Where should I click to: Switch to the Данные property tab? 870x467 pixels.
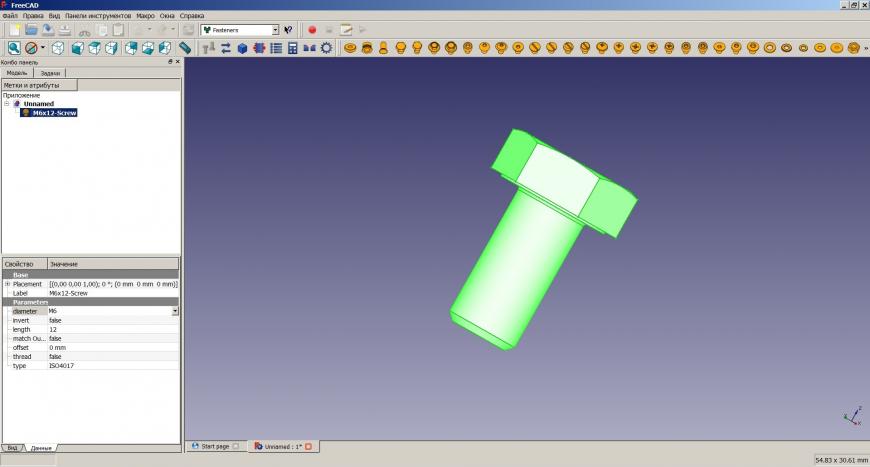[41, 448]
